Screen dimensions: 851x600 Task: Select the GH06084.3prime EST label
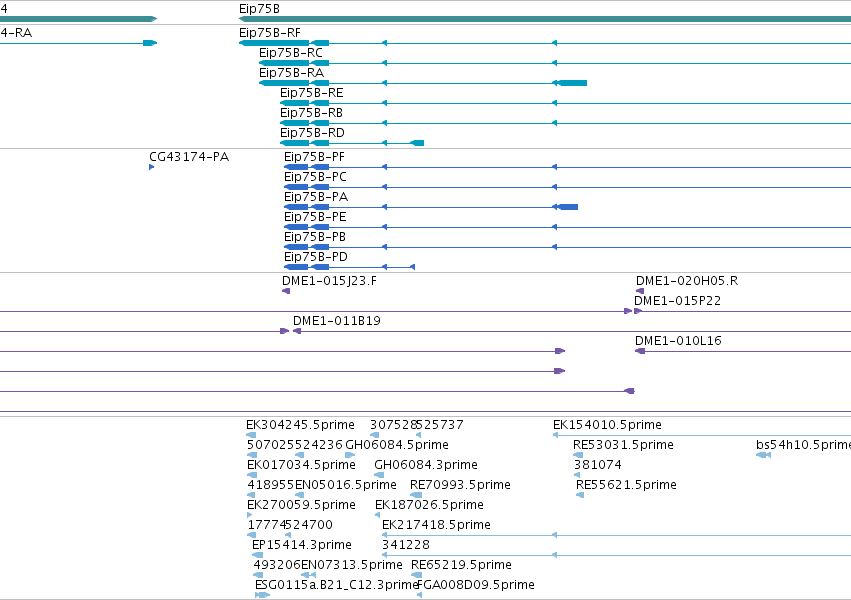point(426,465)
